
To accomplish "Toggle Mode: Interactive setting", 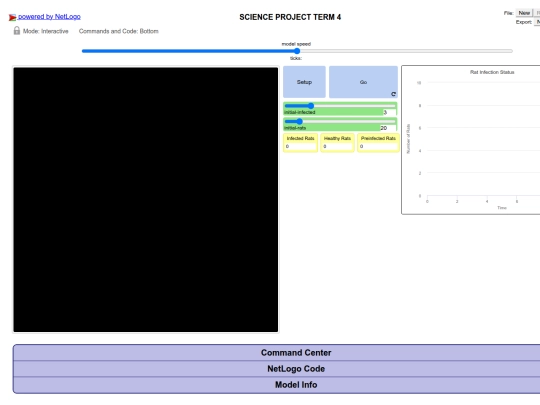I will (x=45, y=31).
